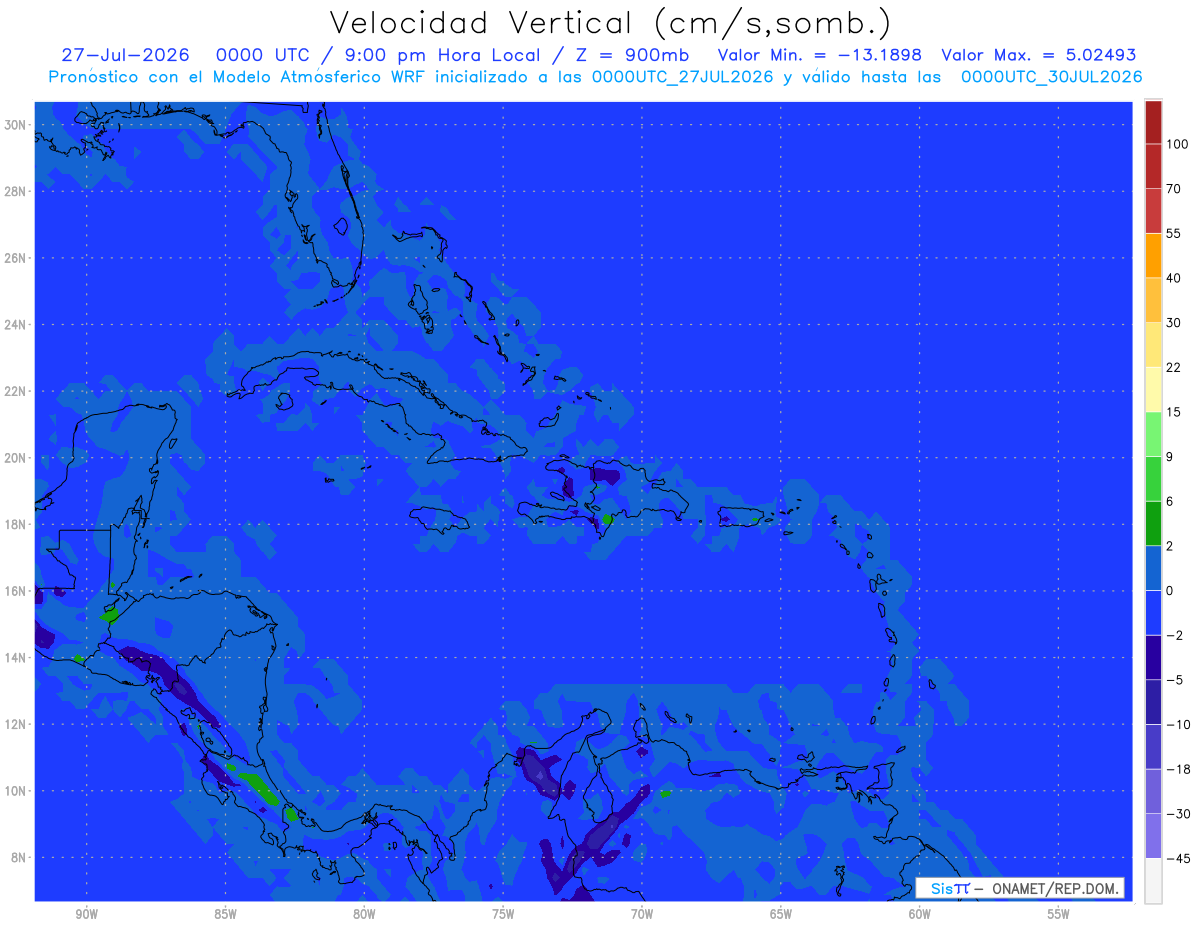Click the latitude label '8N'

(x=20, y=858)
